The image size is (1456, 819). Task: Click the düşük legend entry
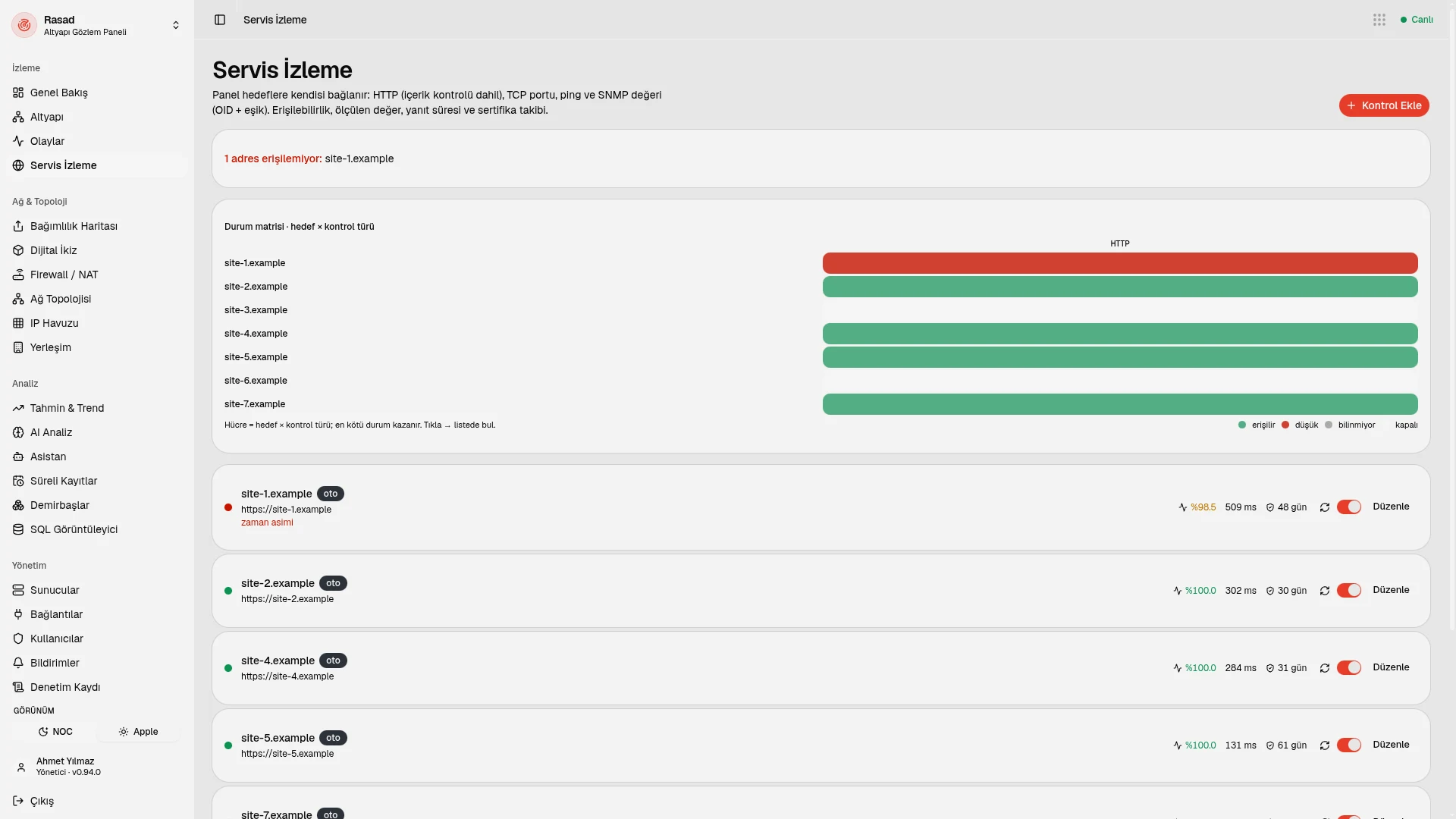click(1300, 425)
